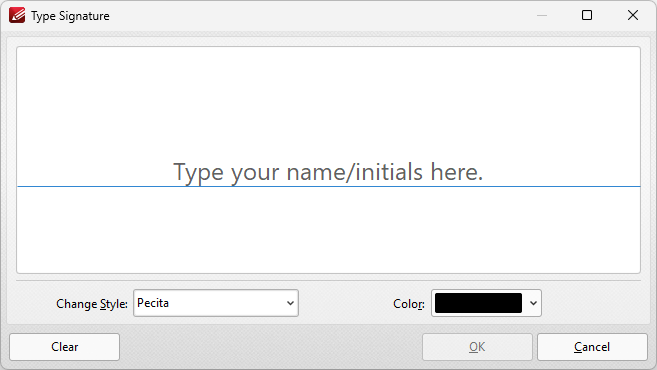This screenshot has width=657, height=370.
Task: Click the Clear button
Action: [65, 347]
